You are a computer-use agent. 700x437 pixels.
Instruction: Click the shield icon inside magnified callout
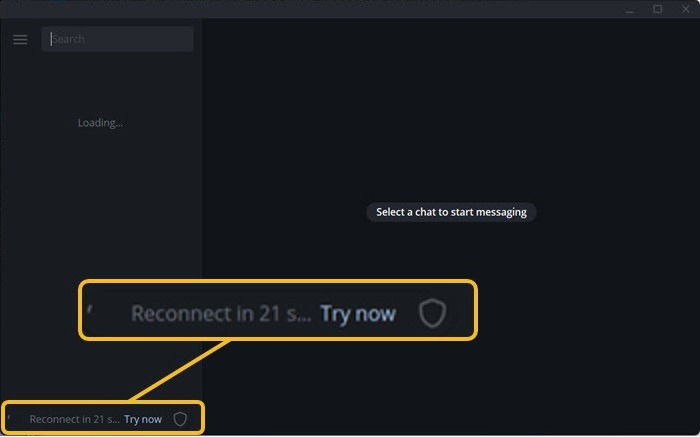[x=432, y=313]
